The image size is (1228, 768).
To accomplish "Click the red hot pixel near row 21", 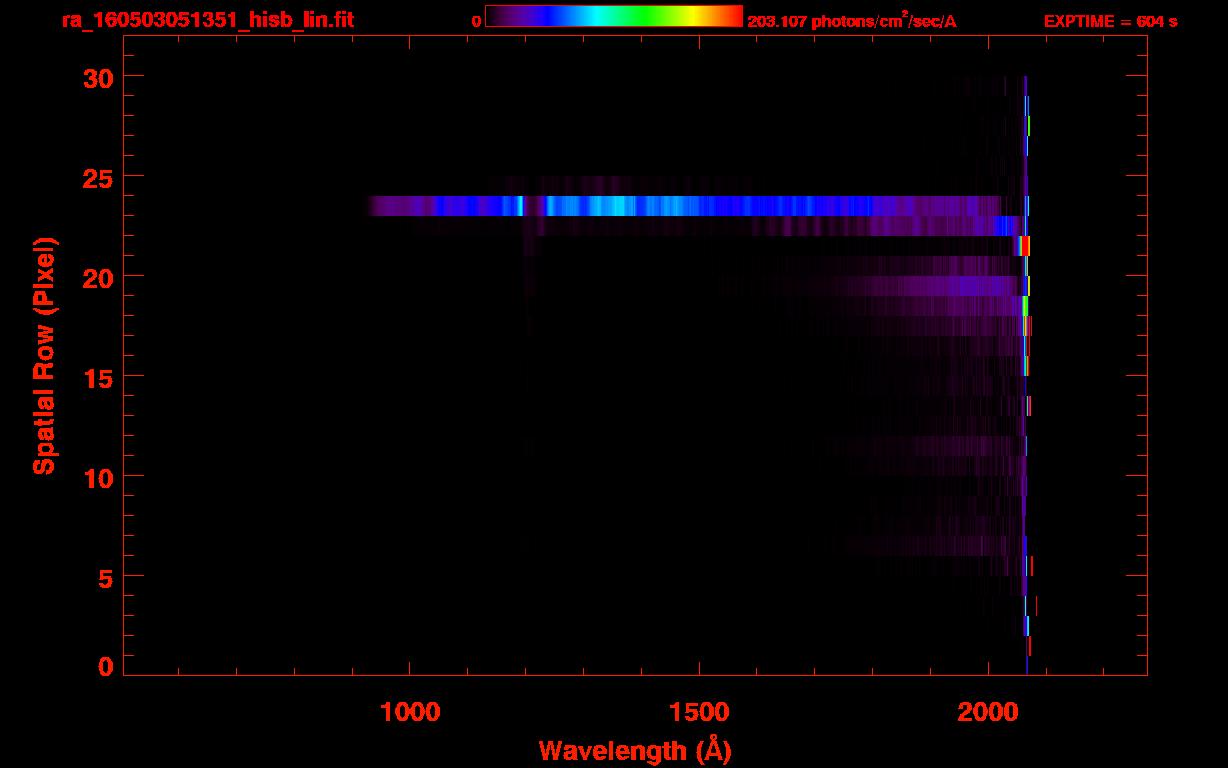I will click(1024, 246).
